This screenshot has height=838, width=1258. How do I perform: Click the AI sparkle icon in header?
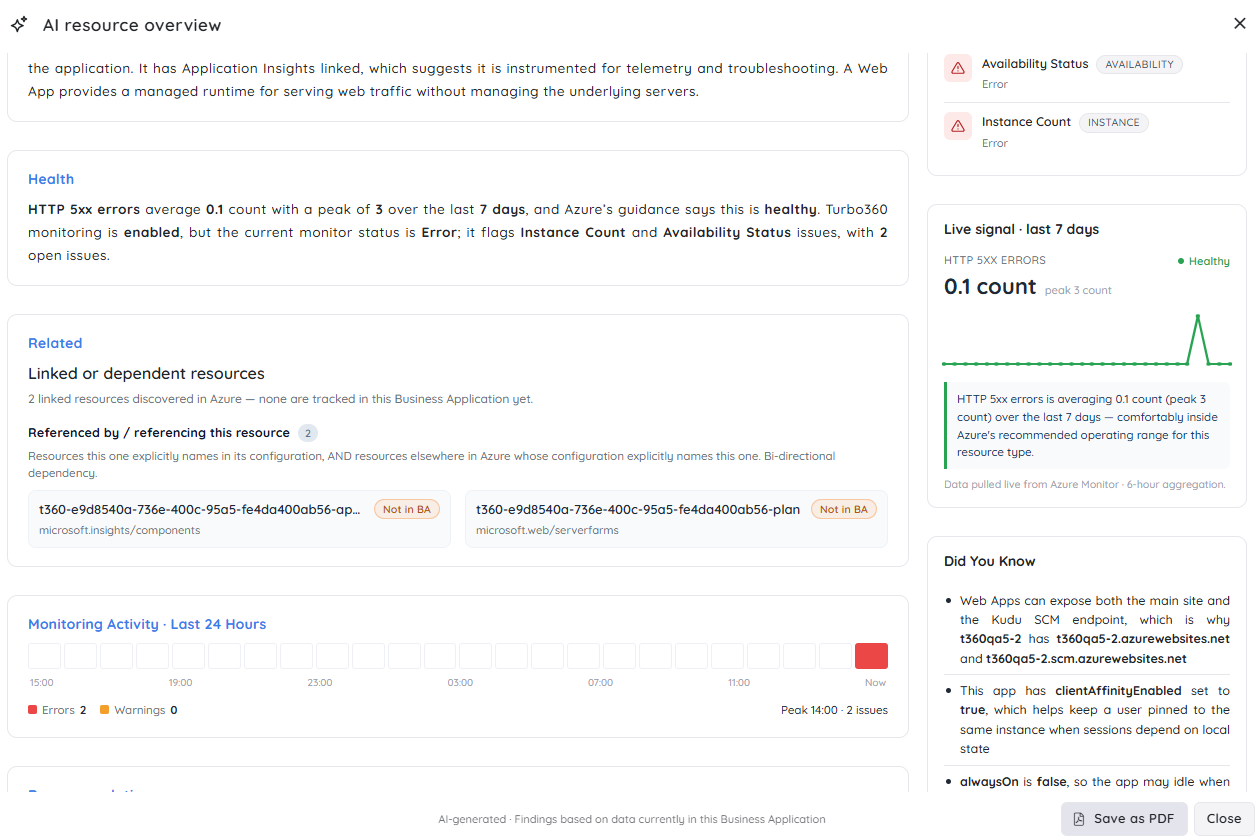[x=19, y=24]
